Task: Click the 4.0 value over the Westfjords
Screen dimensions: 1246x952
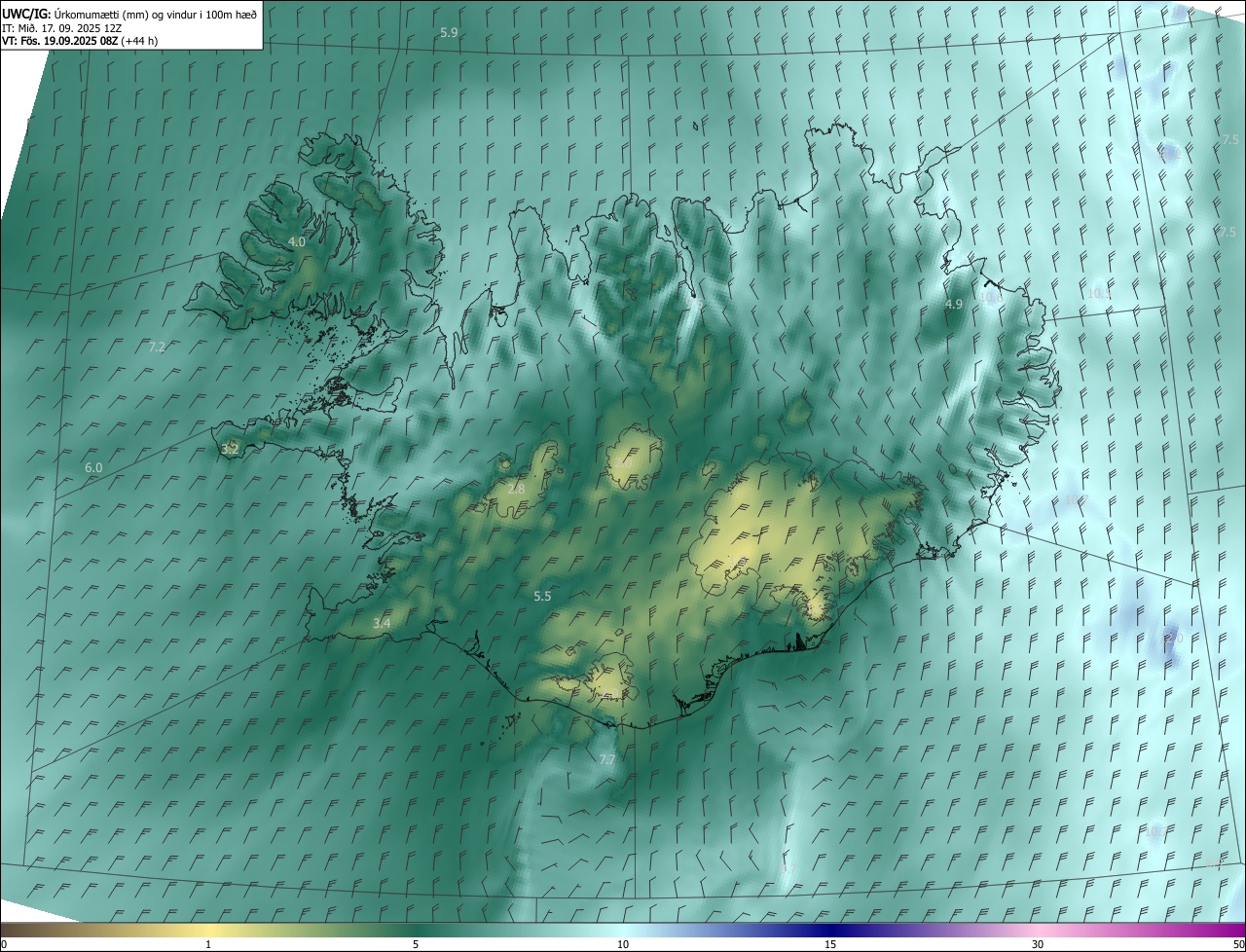Action: tap(297, 241)
